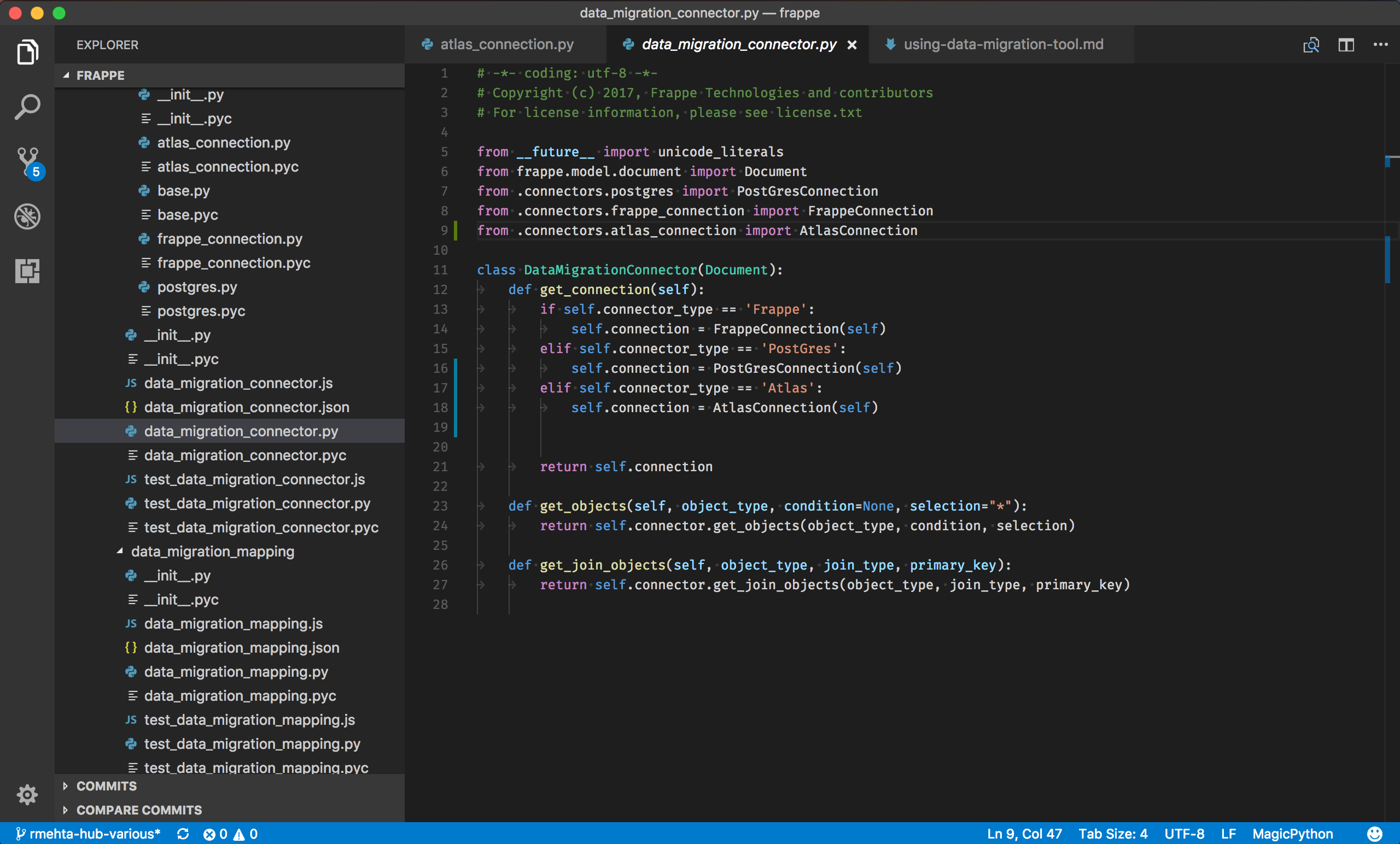
Task: Toggle the data_migration_mapping folder
Action: pyautogui.click(x=119, y=551)
